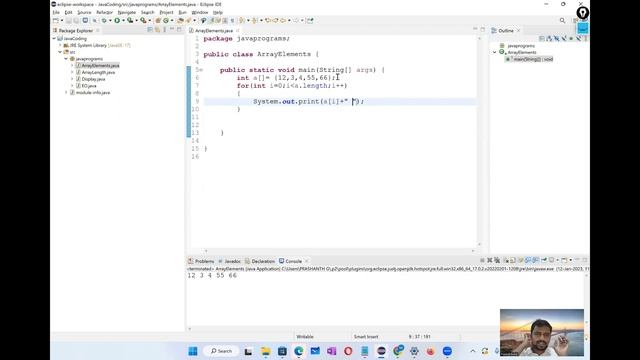Collapse the src folder node
The width and height of the screenshot is (640, 360).
coord(60,52)
